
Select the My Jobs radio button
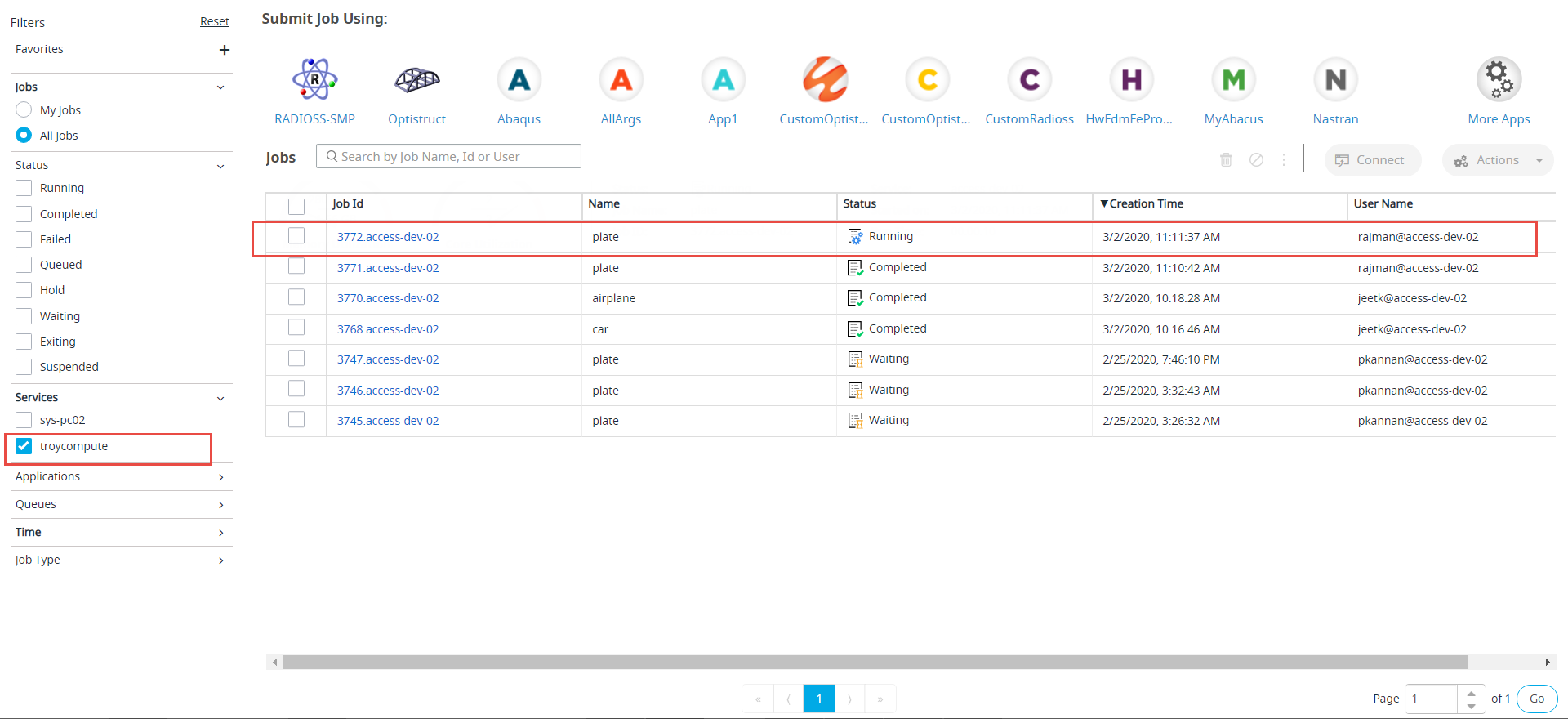pos(24,109)
